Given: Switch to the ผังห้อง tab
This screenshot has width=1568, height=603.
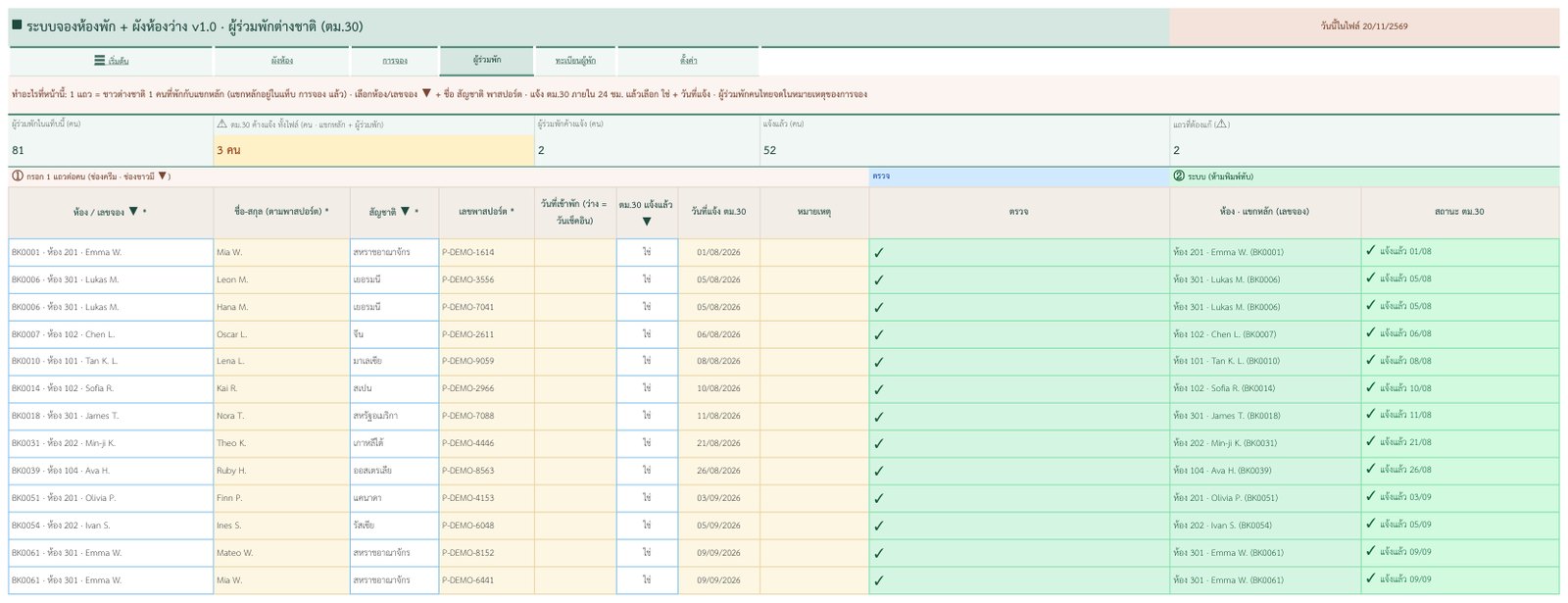Looking at the screenshot, I should coord(282,61).
